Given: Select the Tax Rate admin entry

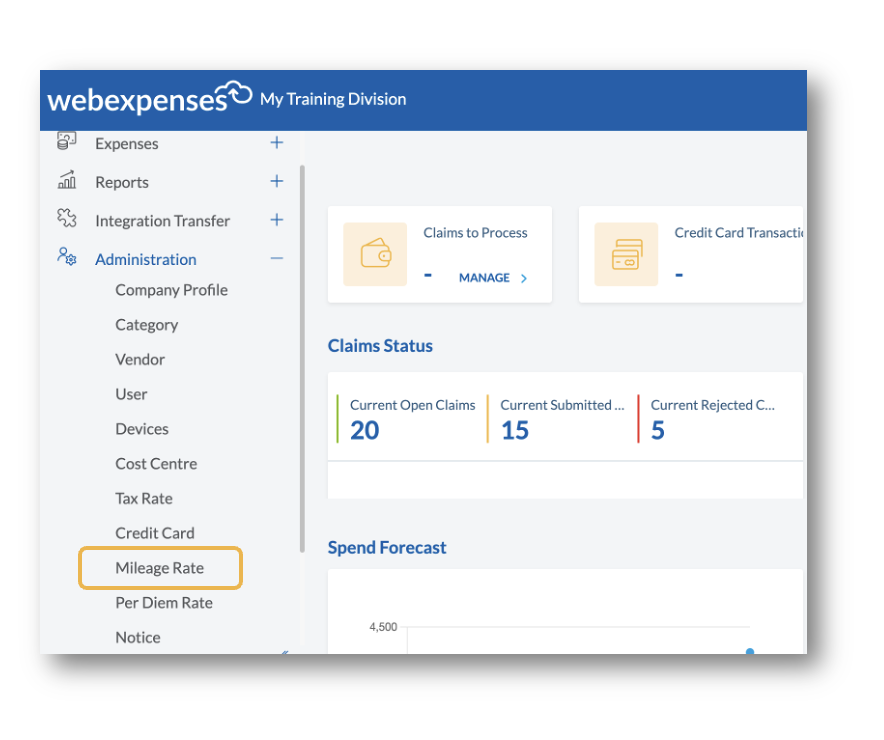Looking at the screenshot, I should click(x=142, y=498).
